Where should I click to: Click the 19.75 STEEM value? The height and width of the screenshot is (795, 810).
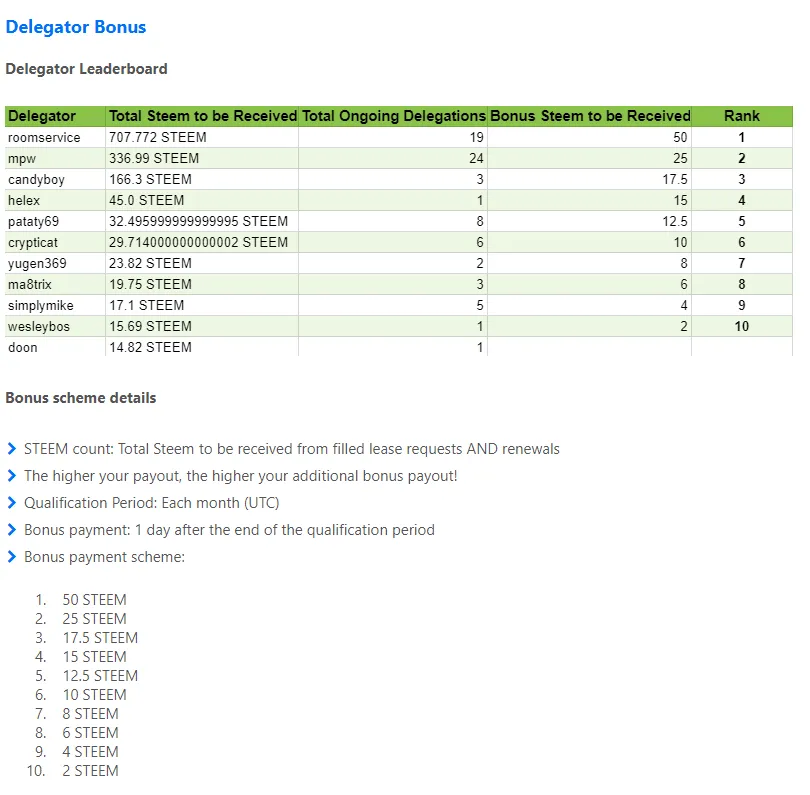click(150, 285)
